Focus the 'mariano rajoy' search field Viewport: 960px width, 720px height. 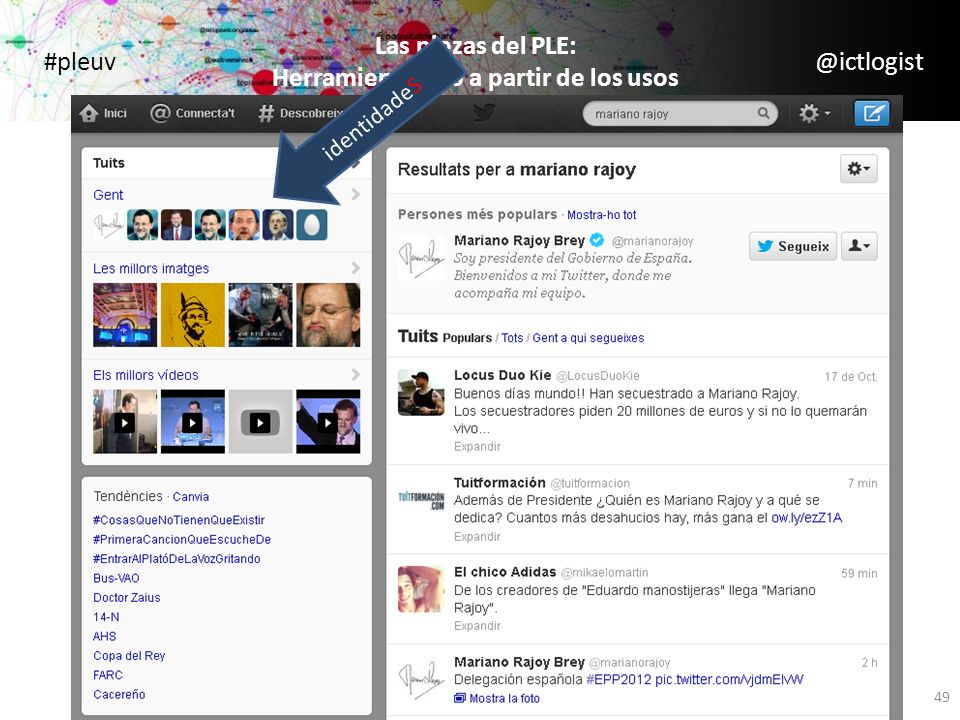pyautogui.click(x=680, y=114)
